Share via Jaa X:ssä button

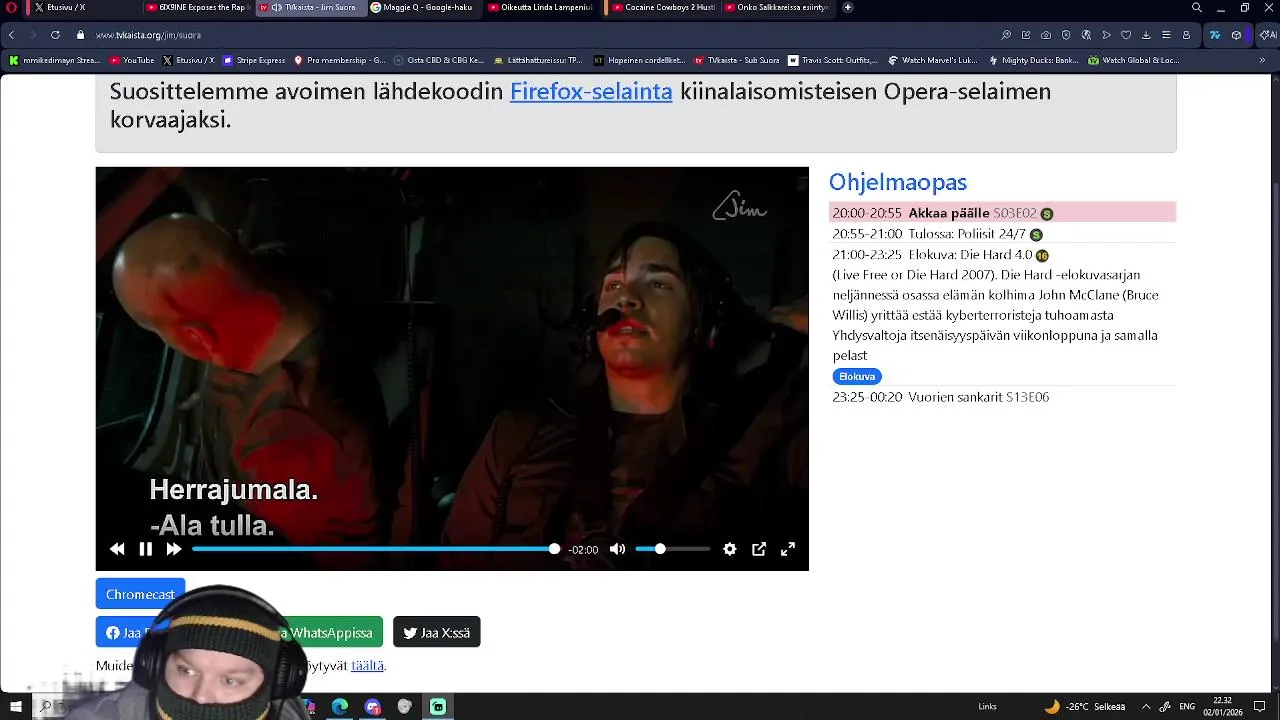[437, 632]
